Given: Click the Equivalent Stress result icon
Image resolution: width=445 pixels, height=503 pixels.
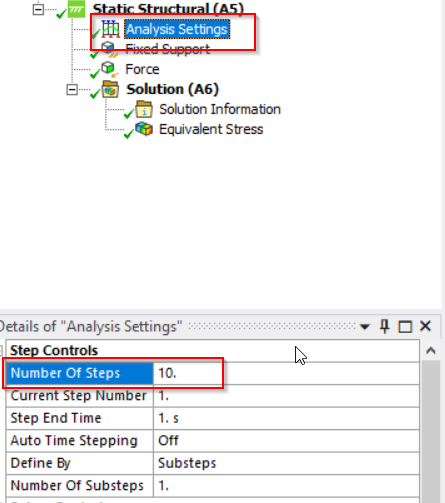Looking at the screenshot, I should pyautogui.click(x=144, y=129).
